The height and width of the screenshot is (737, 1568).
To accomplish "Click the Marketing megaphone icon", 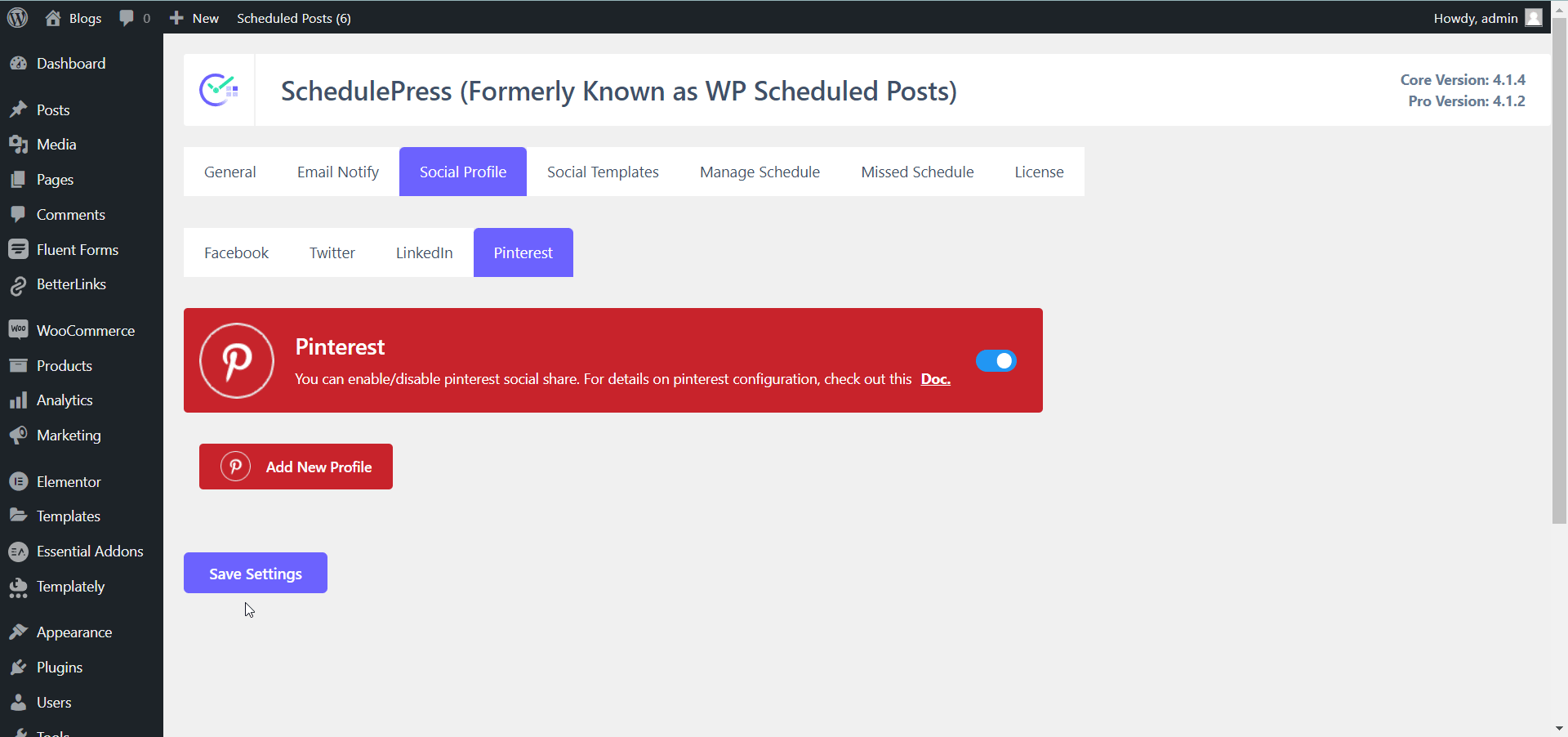I will (18, 435).
